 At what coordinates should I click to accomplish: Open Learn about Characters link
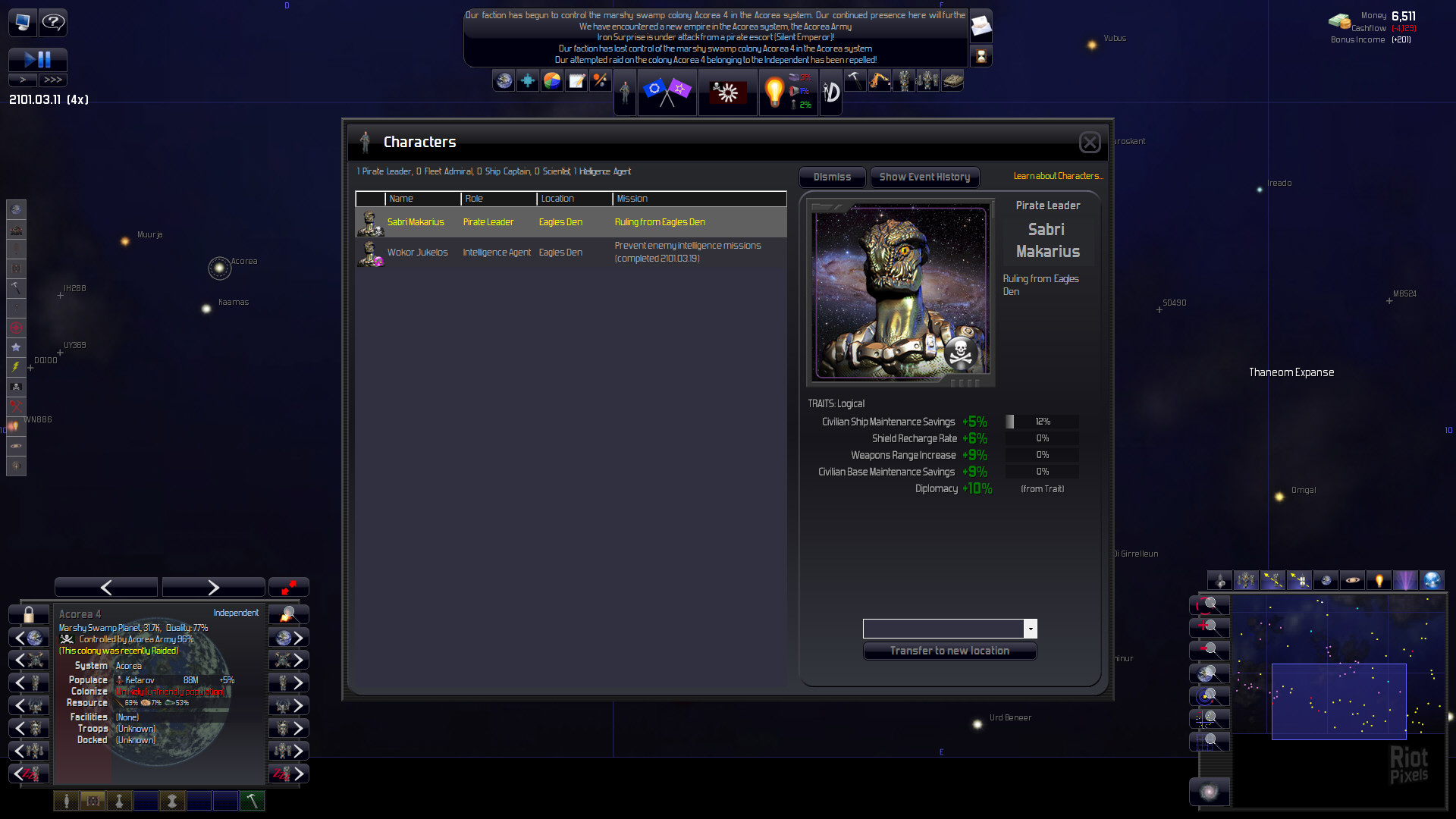point(1057,176)
